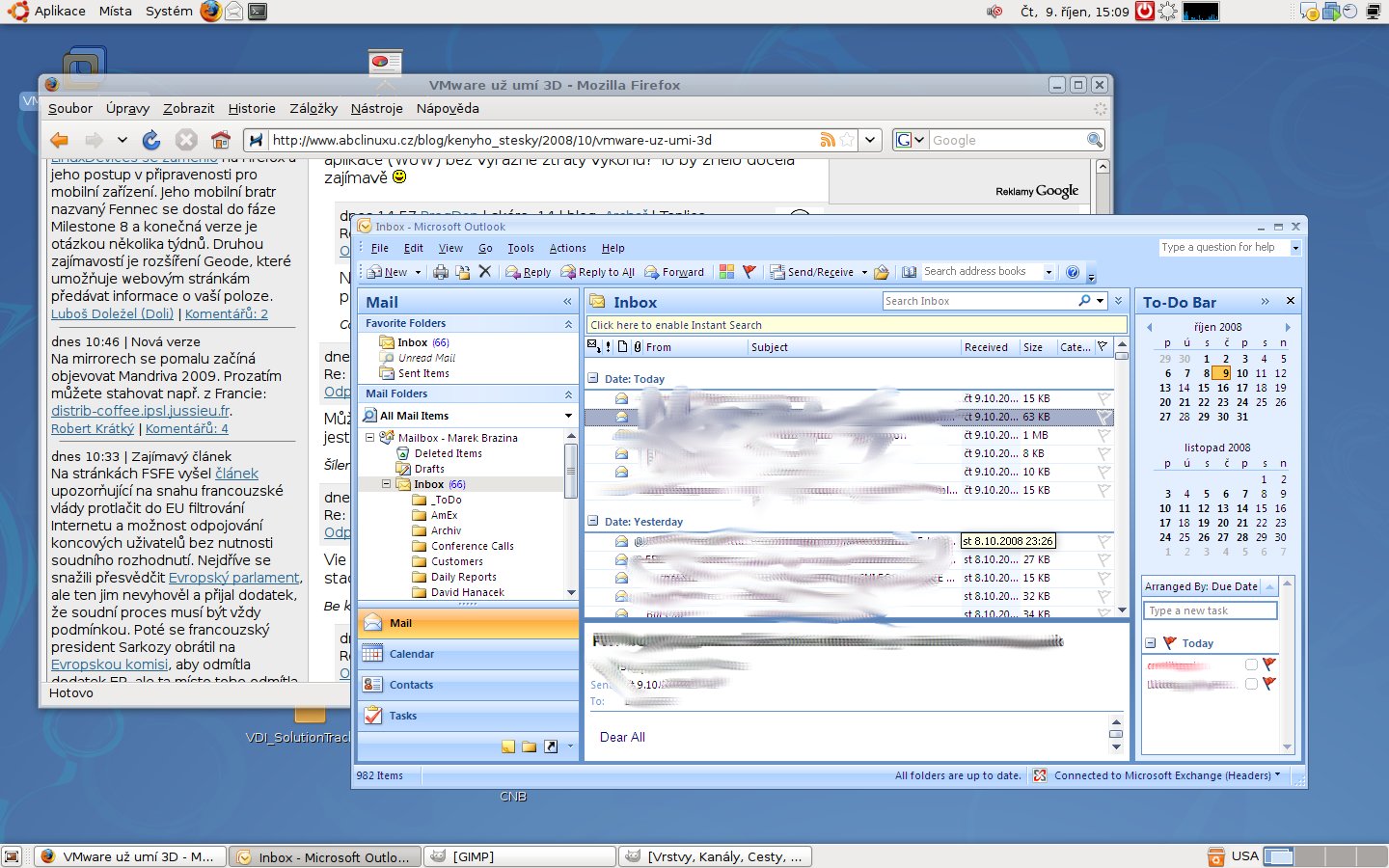
Task: Sort messages by the Size column header
Action: [x=1038, y=347]
